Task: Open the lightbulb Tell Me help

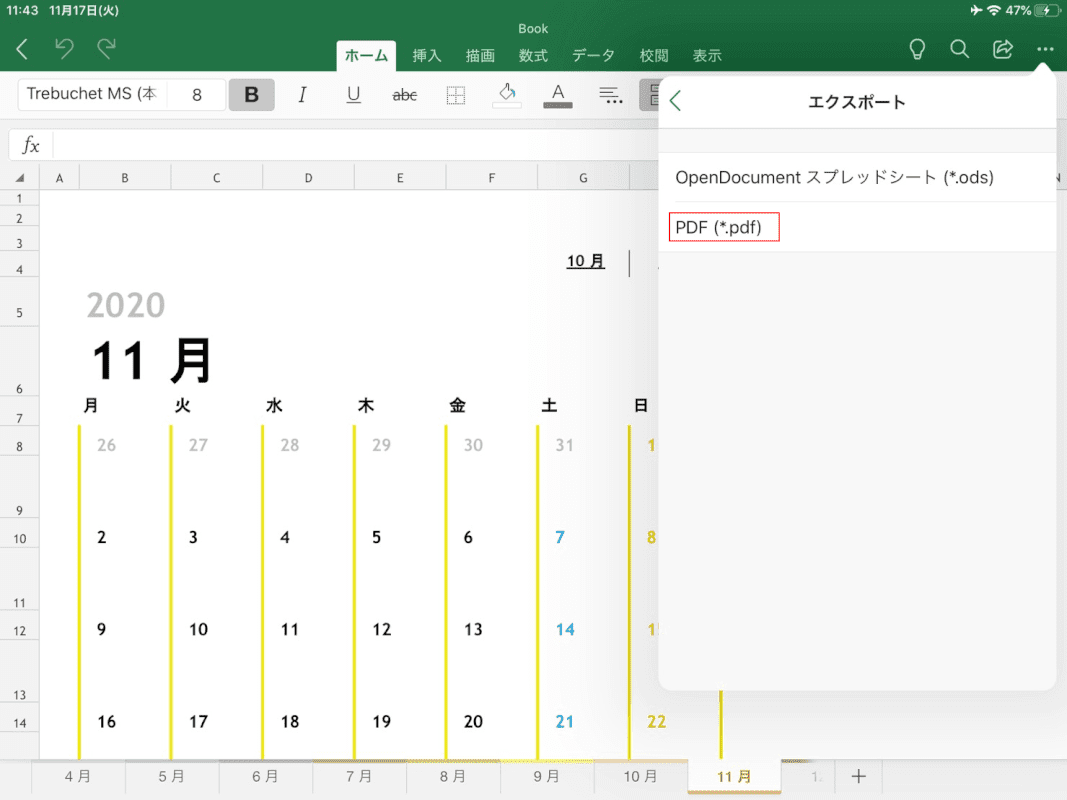Action: (917, 49)
